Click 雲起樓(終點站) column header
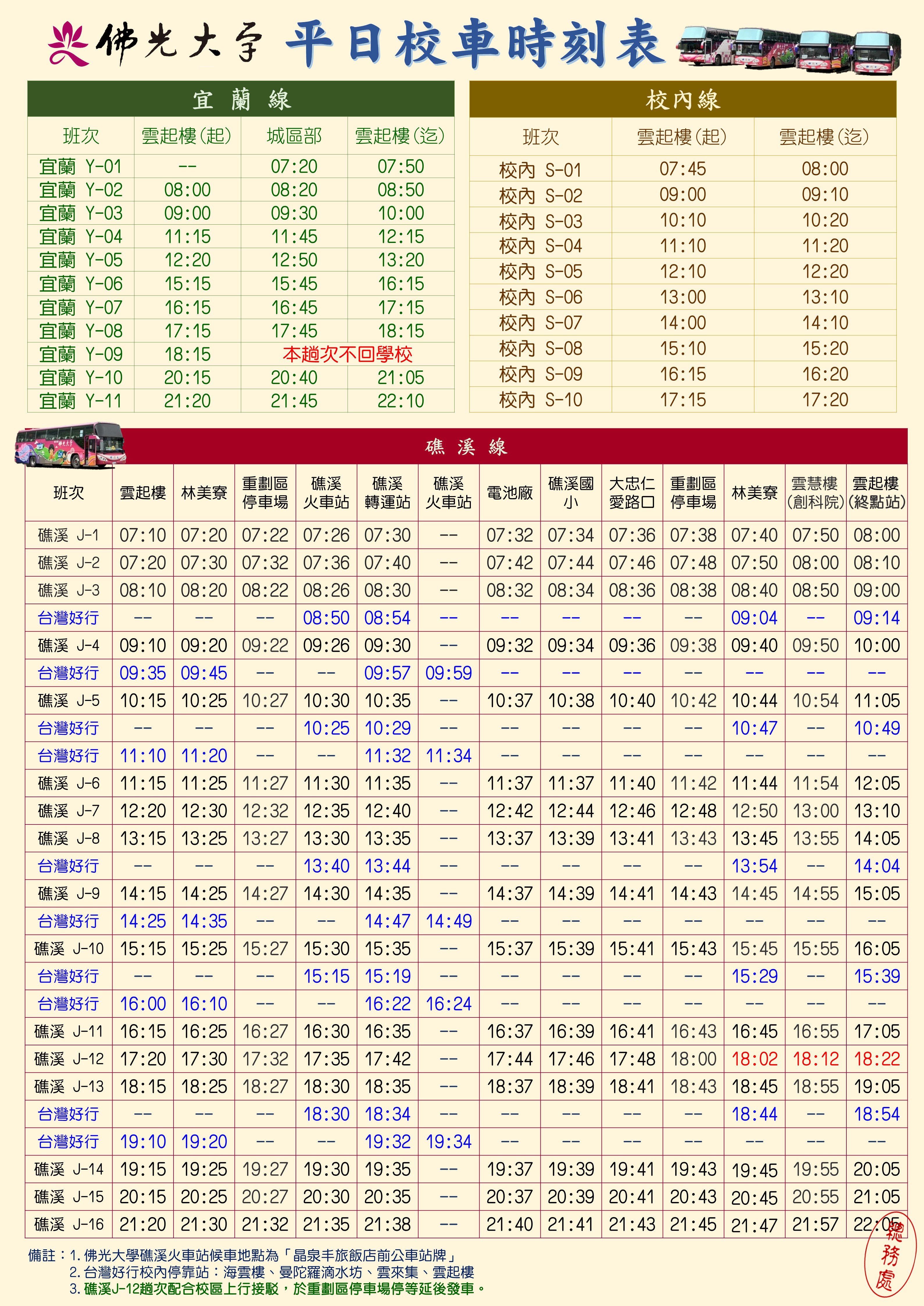The width and height of the screenshot is (924, 1306). click(877, 493)
